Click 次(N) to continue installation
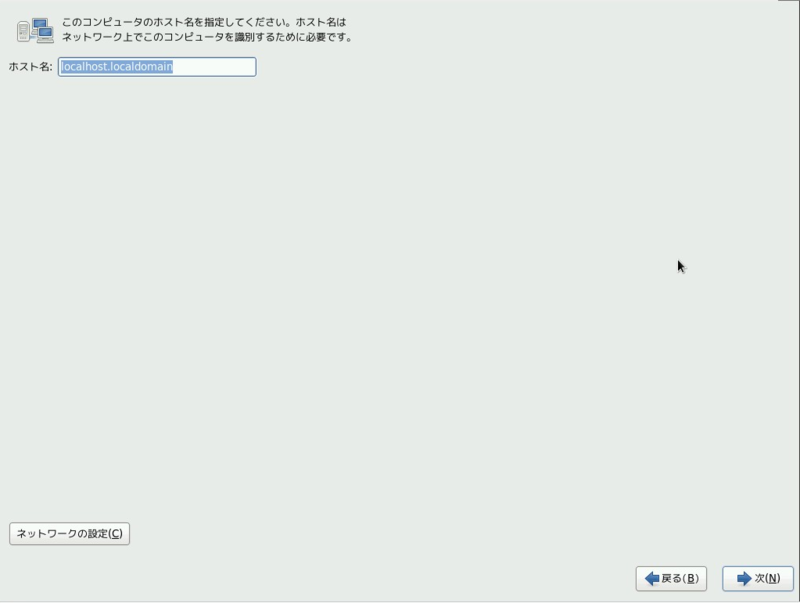Viewport: 800px width, 603px height. point(758,578)
